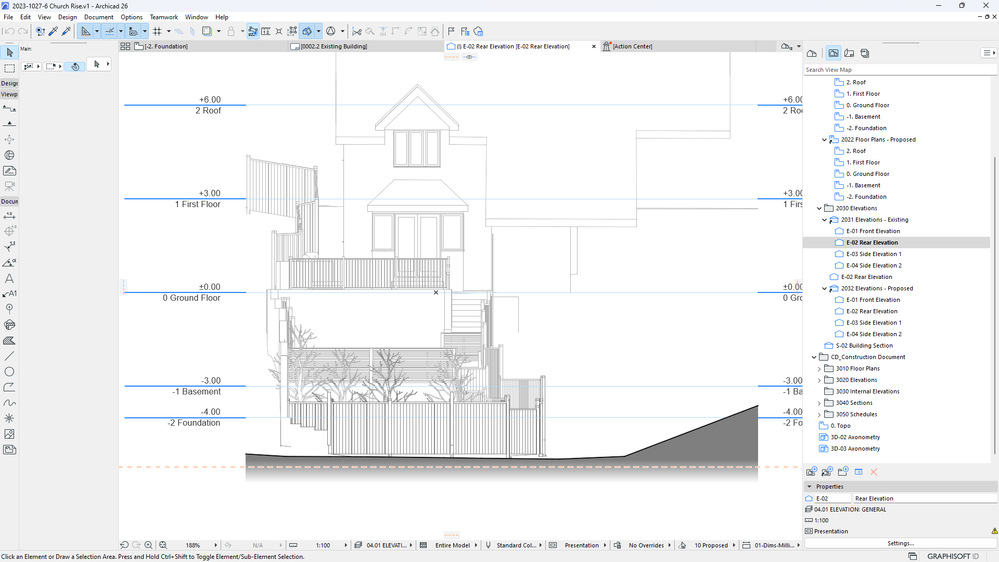Image resolution: width=999 pixels, height=562 pixels.
Task: Select the Marquee tool
Action: coord(10,69)
